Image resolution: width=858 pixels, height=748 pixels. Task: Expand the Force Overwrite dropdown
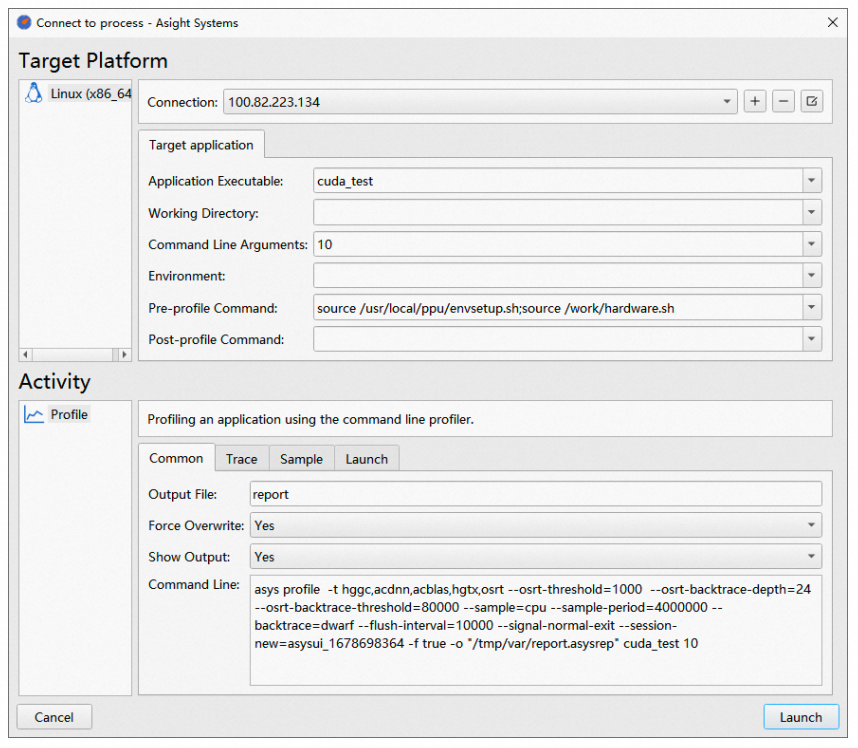811,525
